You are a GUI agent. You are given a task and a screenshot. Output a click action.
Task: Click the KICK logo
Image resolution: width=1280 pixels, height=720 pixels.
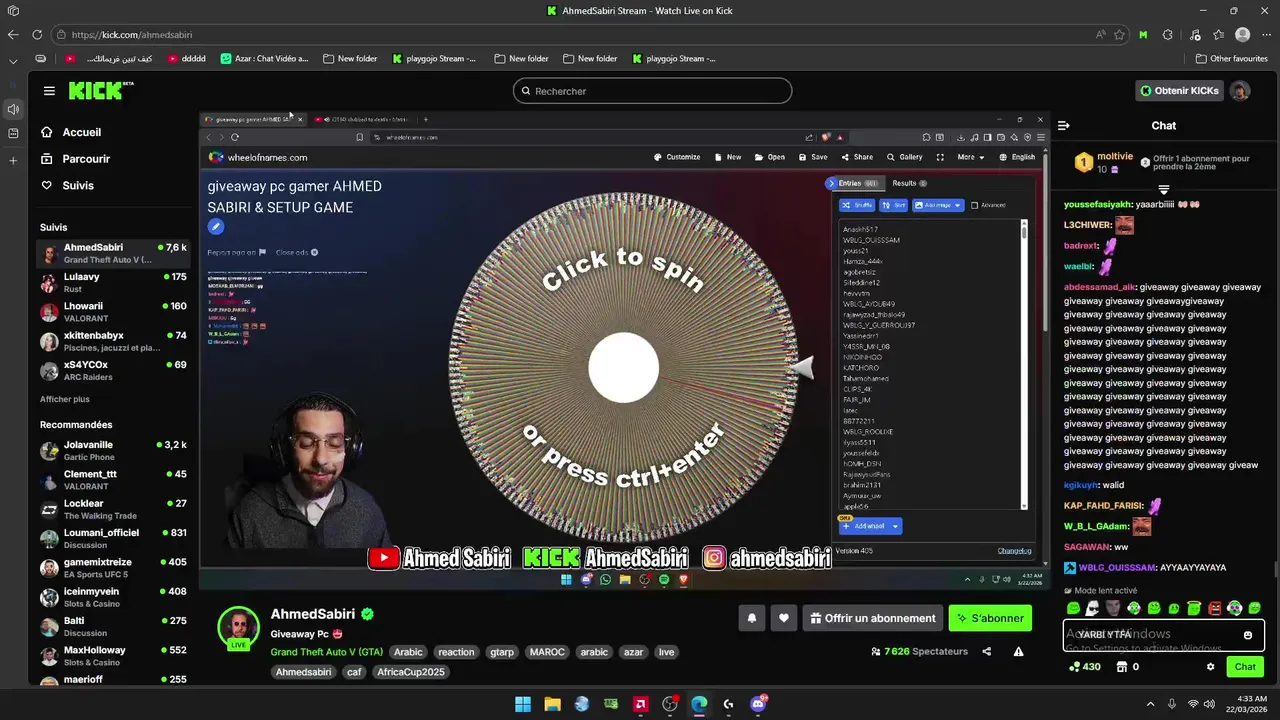click(x=100, y=91)
